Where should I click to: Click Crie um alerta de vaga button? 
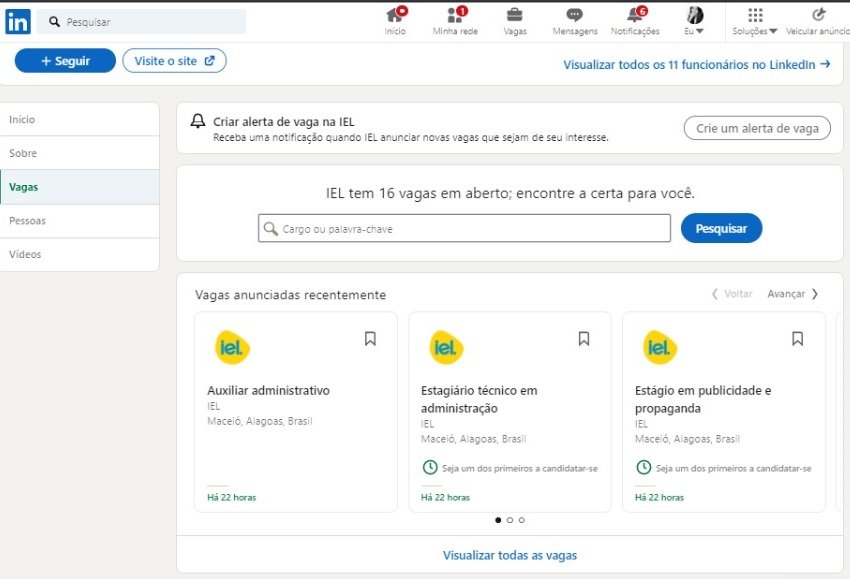coord(757,128)
